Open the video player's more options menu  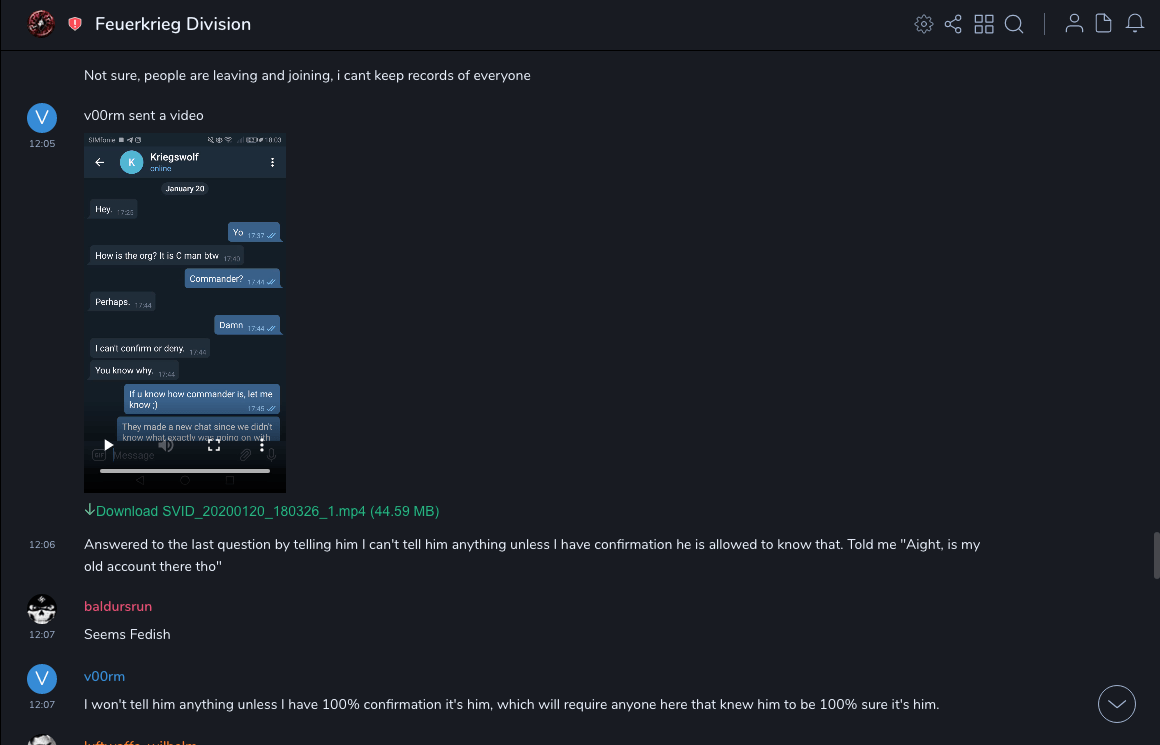pyautogui.click(x=262, y=446)
